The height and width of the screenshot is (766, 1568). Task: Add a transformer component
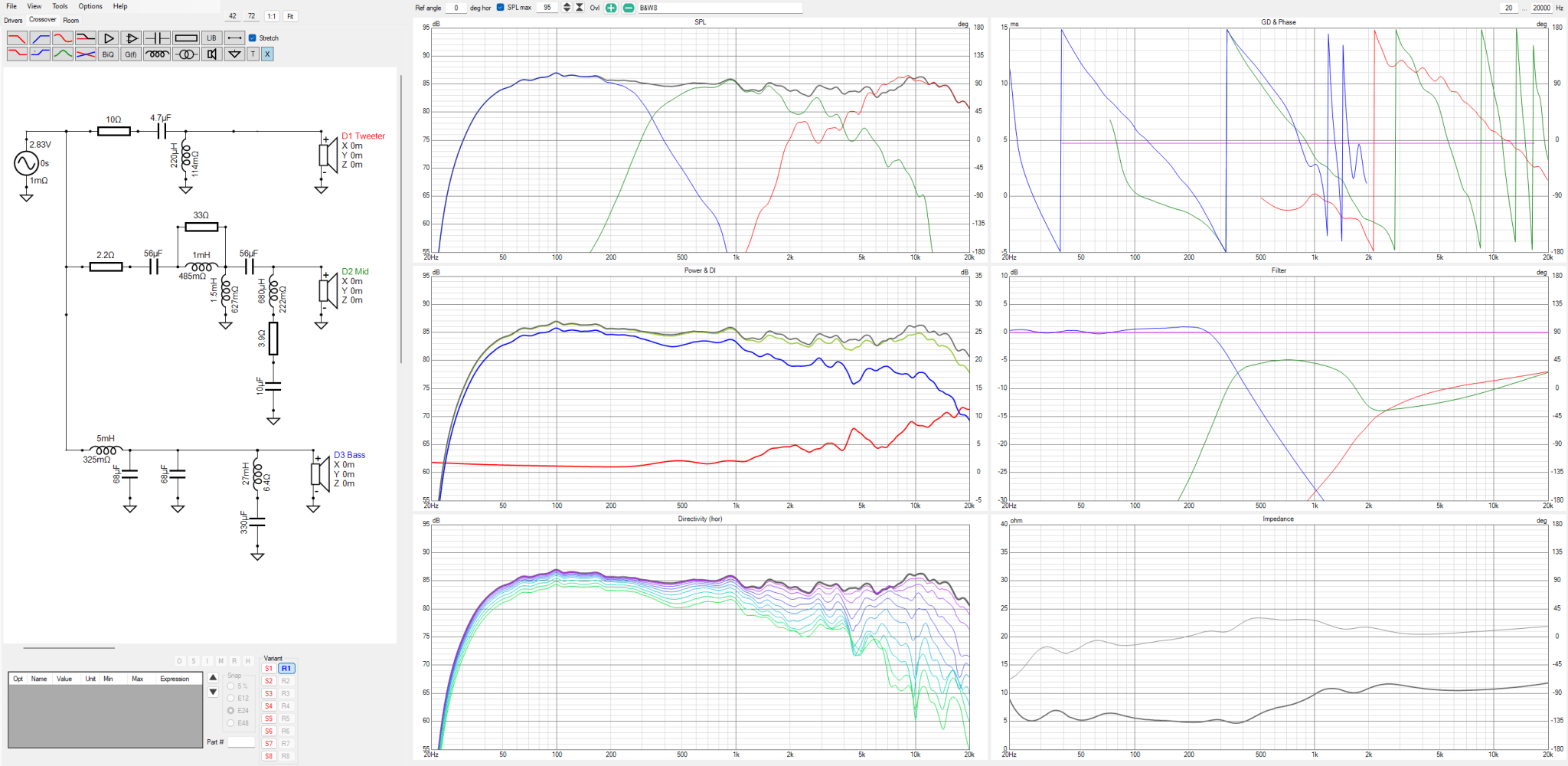coord(186,54)
